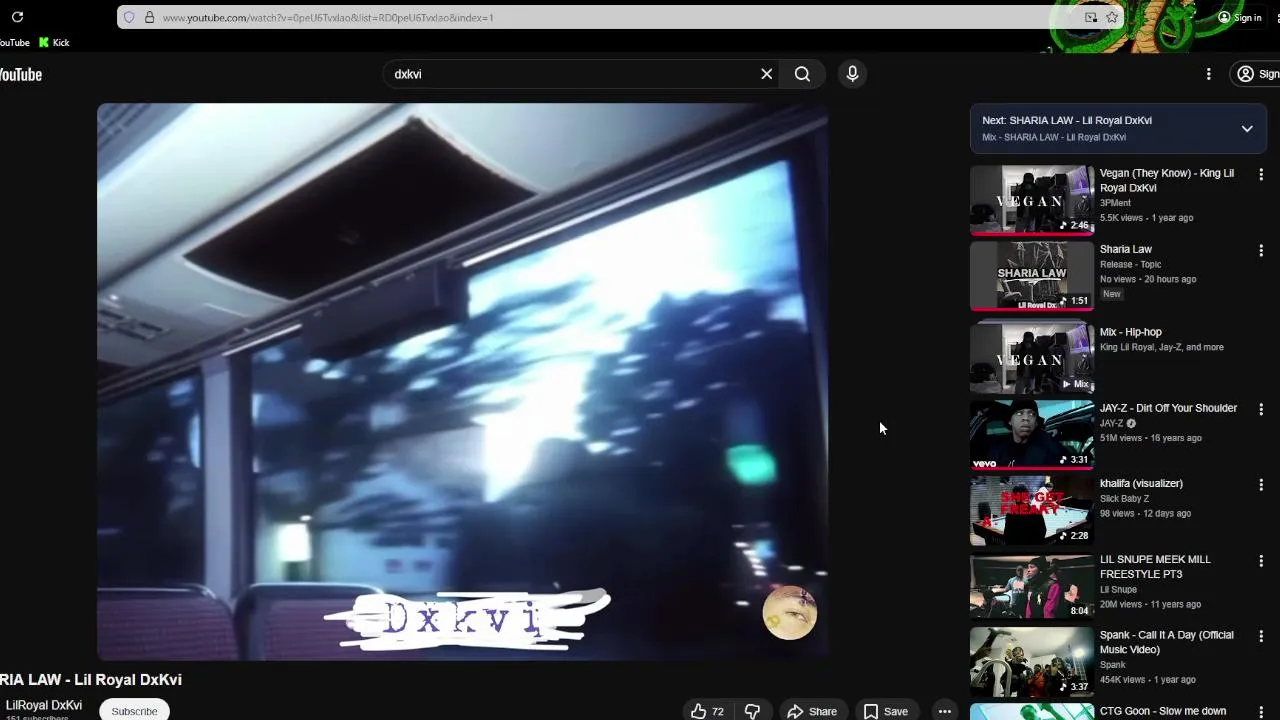Start voice search with the microphone icon
The image size is (1280, 720).
tap(852, 74)
